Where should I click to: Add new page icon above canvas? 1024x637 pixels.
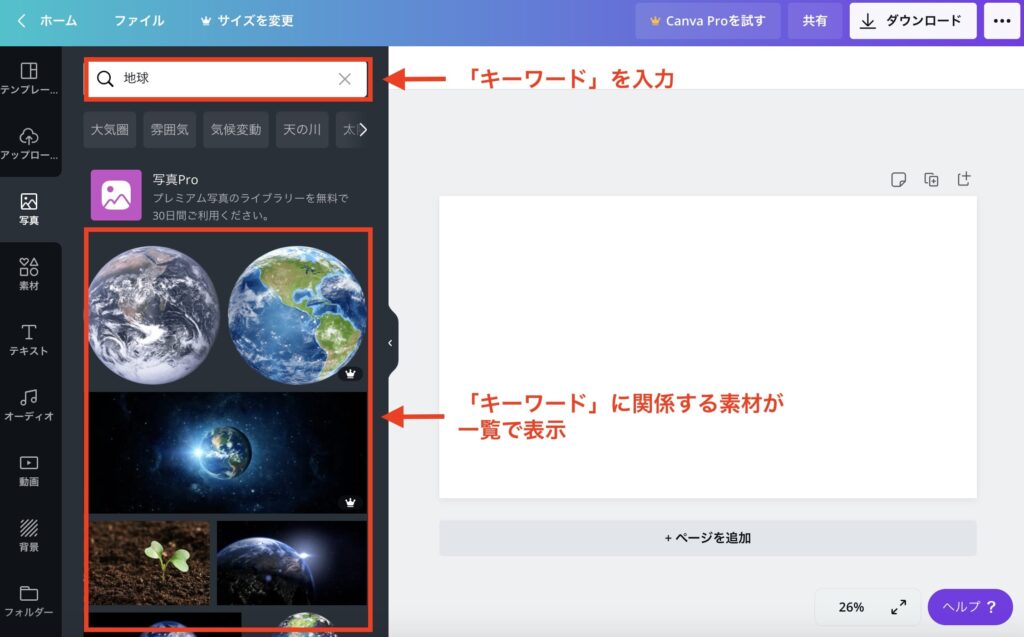[964, 179]
